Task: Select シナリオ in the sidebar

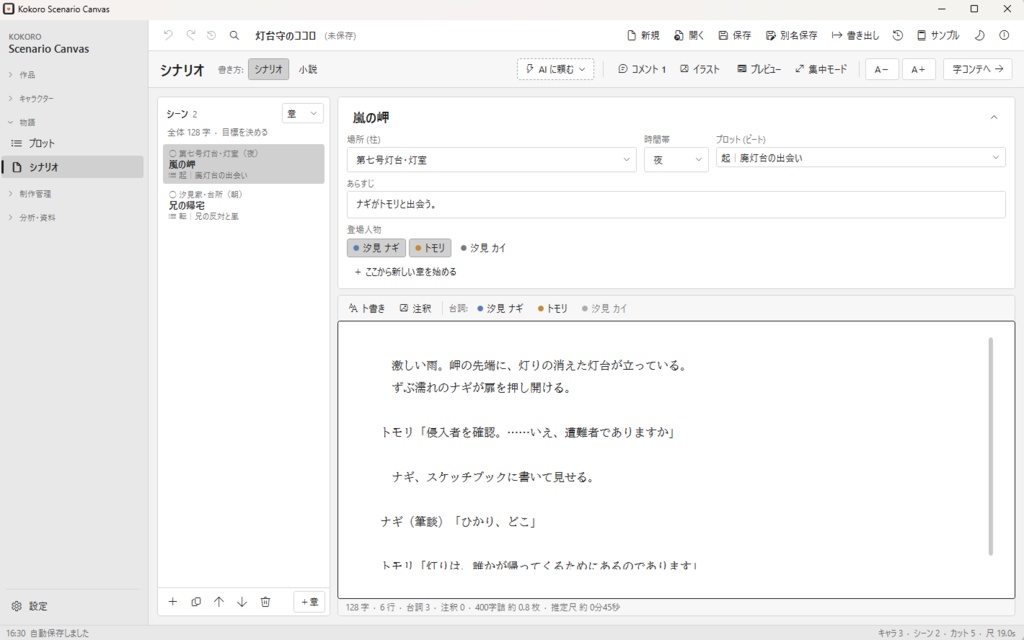Action: coord(72,167)
